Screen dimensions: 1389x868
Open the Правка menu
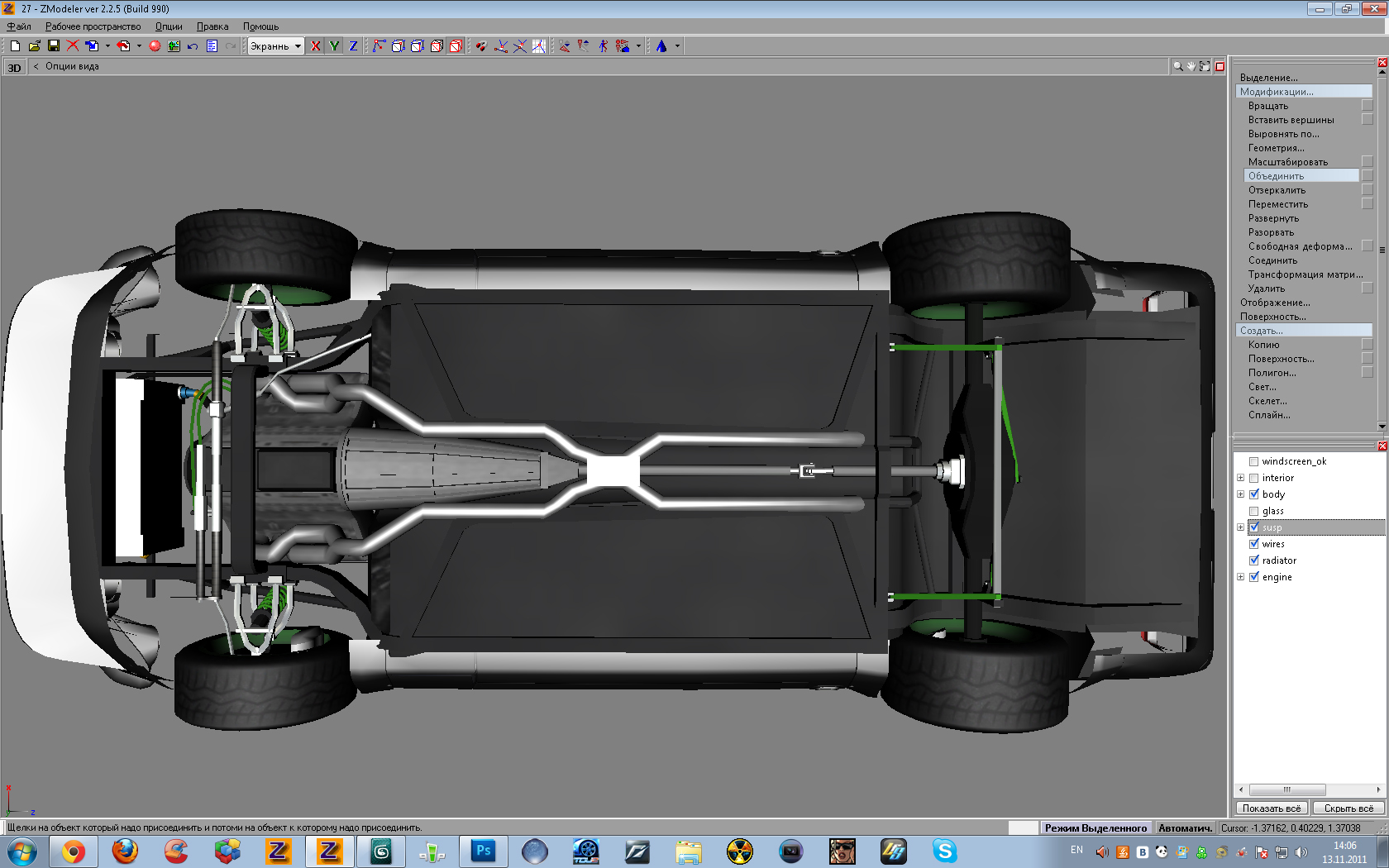coord(212,26)
